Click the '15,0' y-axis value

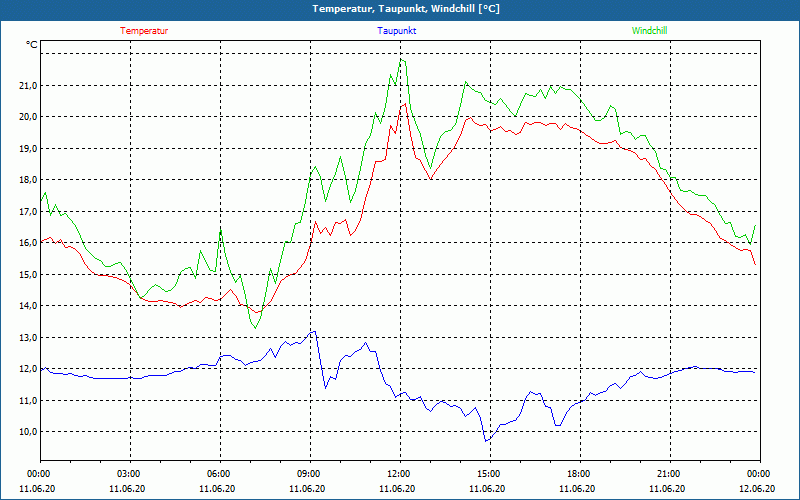(29, 274)
